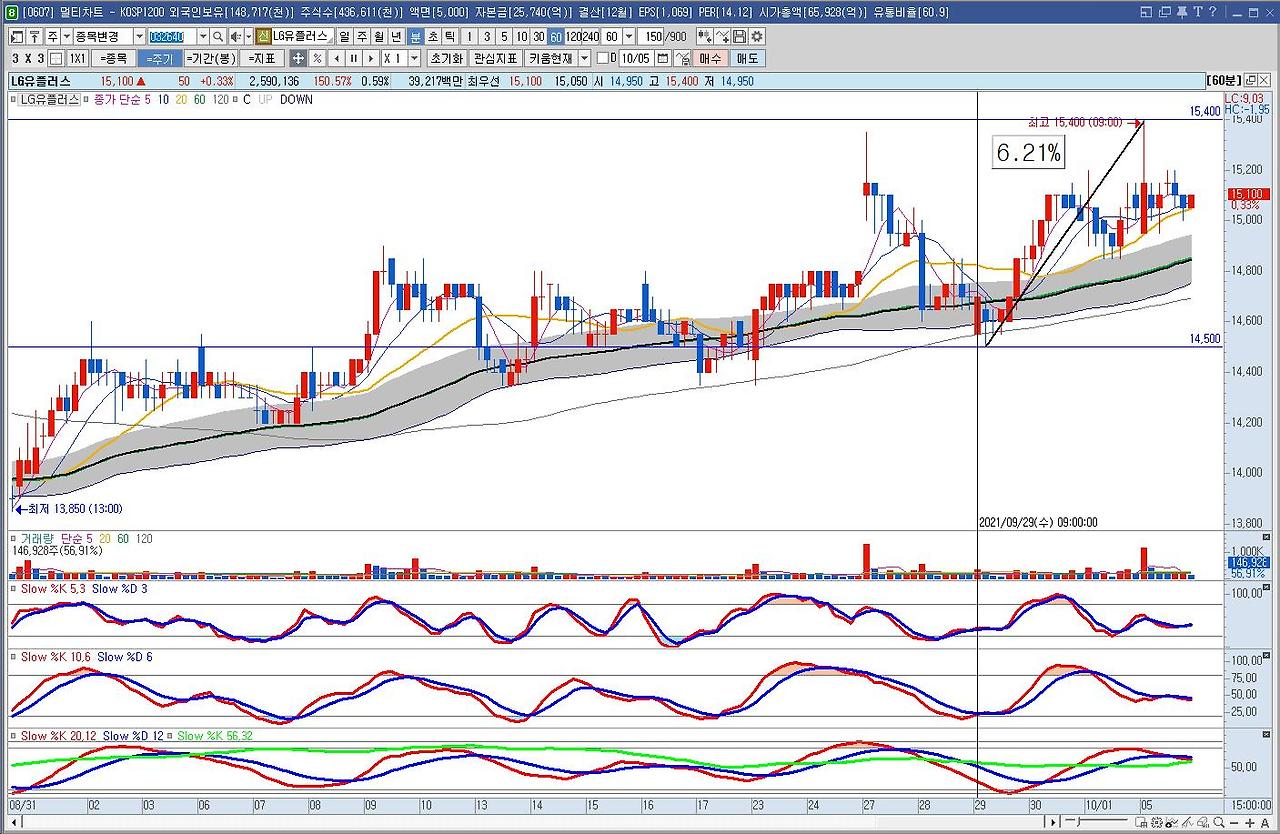Image resolution: width=1280 pixels, height=834 pixels.
Task: Toggle the checkbox before date field
Action: [602, 58]
